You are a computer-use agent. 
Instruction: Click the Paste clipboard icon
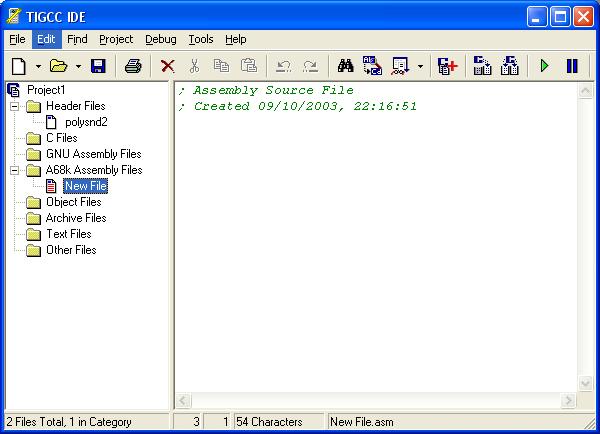[249, 66]
